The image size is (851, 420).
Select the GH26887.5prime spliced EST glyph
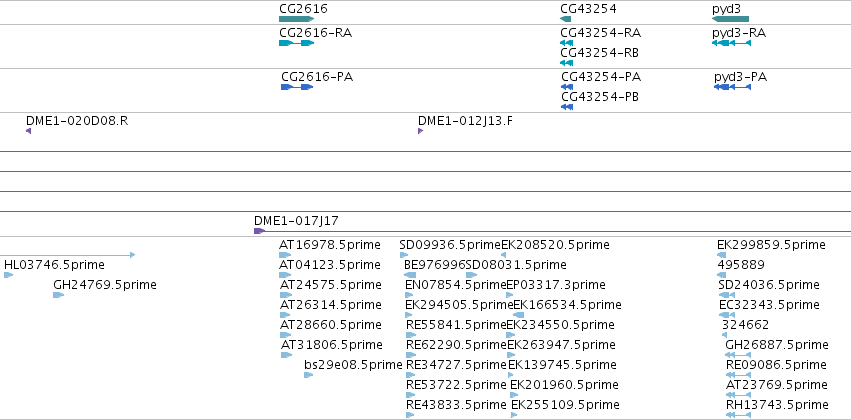[738, 355]
